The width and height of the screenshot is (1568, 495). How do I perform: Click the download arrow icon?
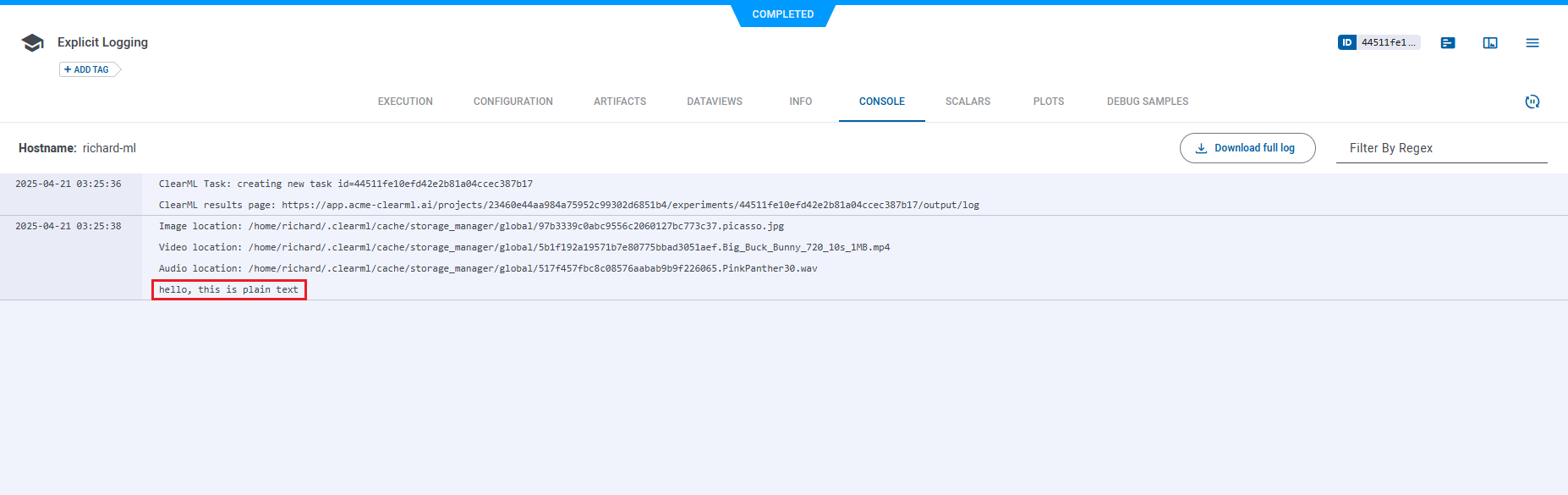coord(1201,148)
